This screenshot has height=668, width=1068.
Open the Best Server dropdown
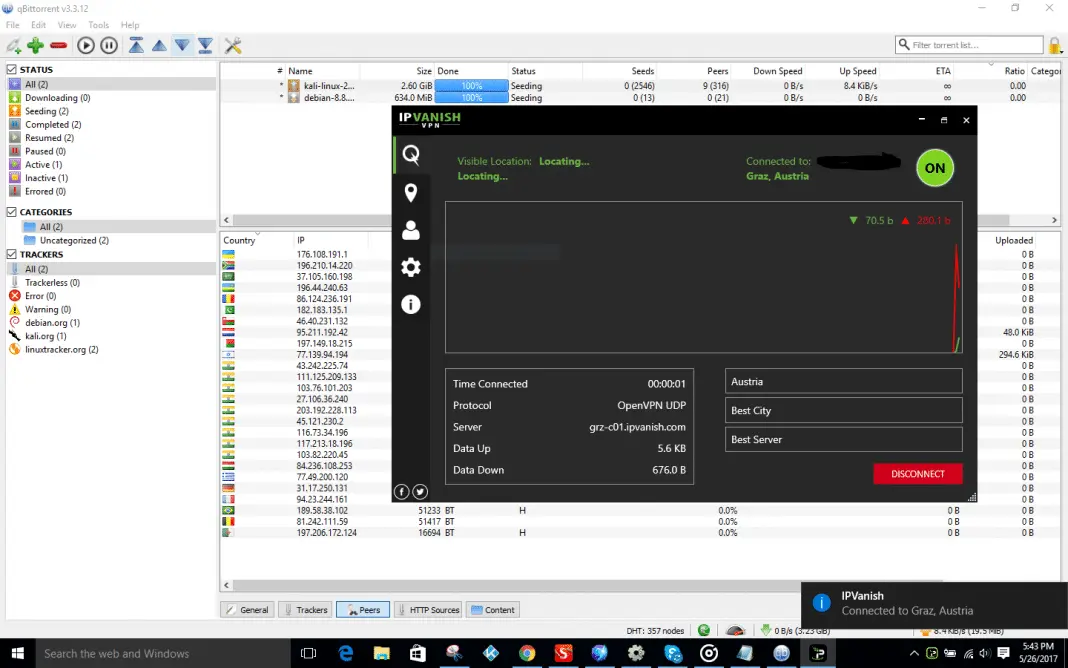[843, 439]
